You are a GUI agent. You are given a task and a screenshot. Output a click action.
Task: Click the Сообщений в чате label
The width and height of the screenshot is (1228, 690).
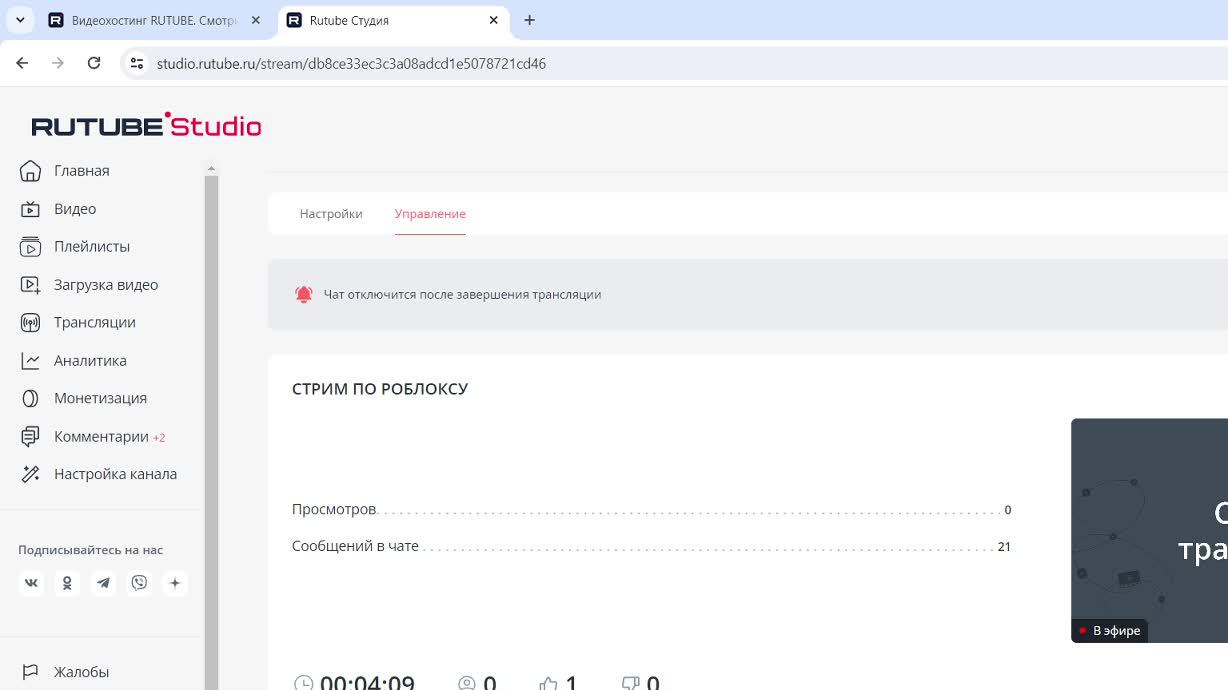tap(355, 547)
